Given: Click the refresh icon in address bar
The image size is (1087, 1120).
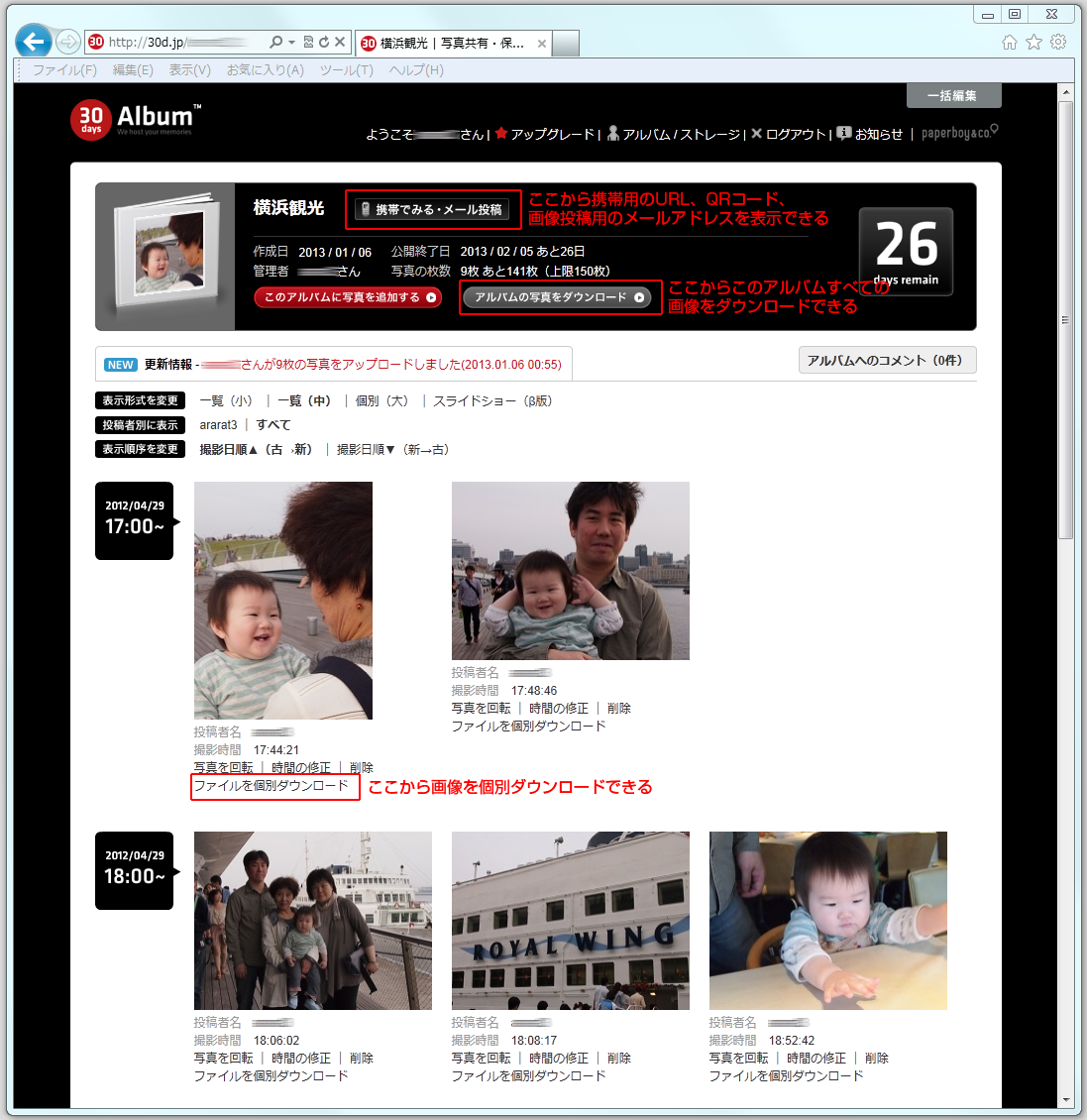Looking at the screenshot, I should click(324, 42).
